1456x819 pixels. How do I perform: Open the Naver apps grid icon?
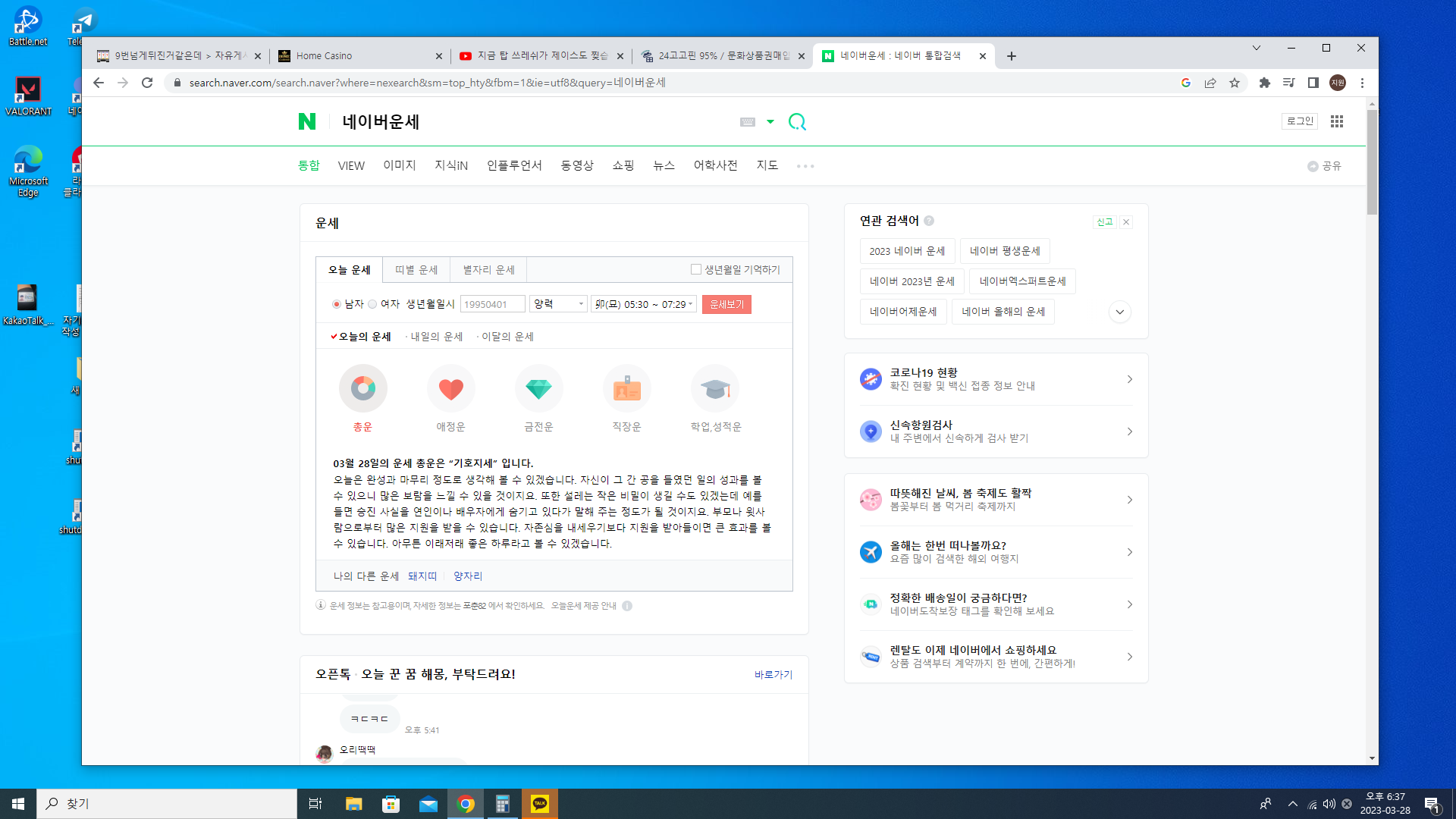1337,121
